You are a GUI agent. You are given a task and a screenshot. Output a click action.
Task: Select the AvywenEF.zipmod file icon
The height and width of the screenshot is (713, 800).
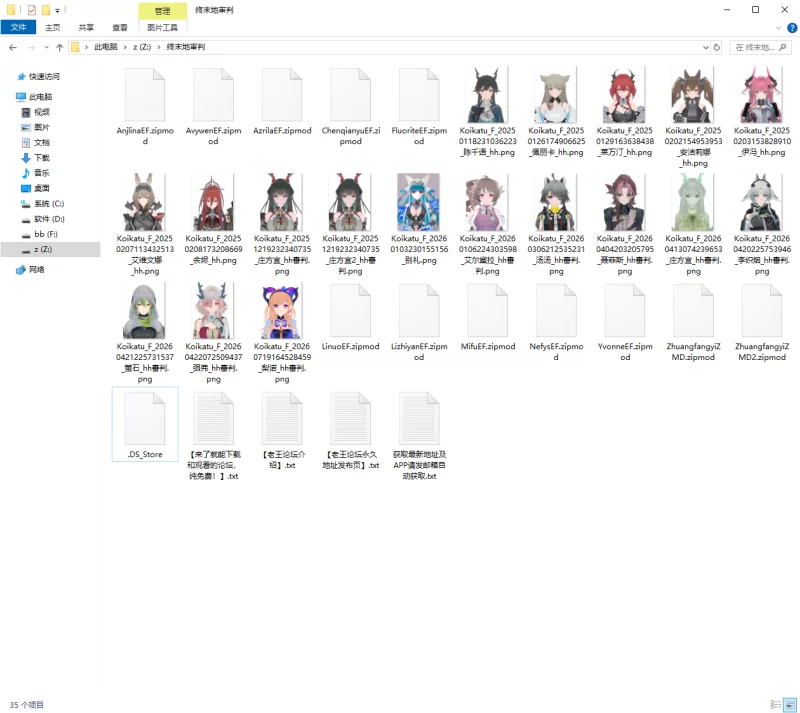click(213, 95)
